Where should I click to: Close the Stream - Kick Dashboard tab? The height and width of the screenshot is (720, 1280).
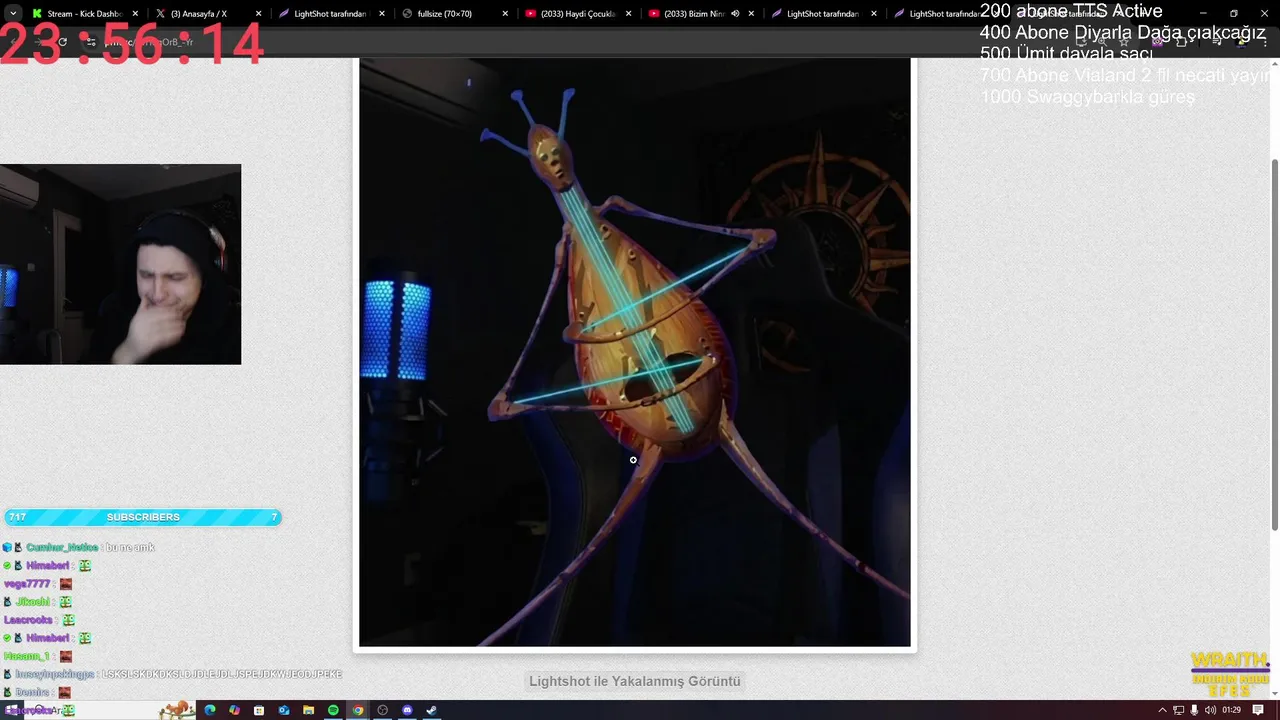pos(136,14)
